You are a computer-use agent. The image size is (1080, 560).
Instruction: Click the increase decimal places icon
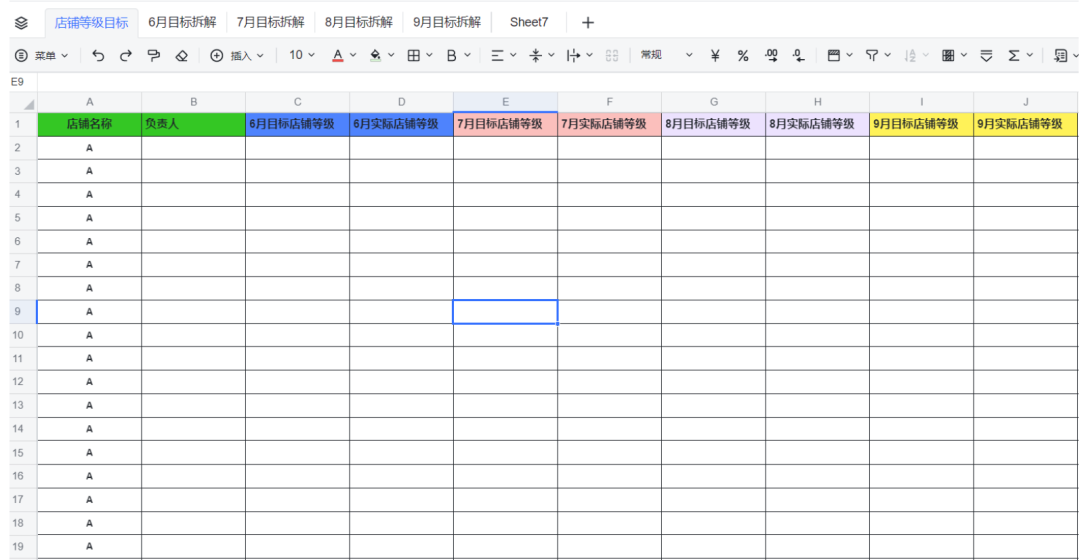point(771,56)
